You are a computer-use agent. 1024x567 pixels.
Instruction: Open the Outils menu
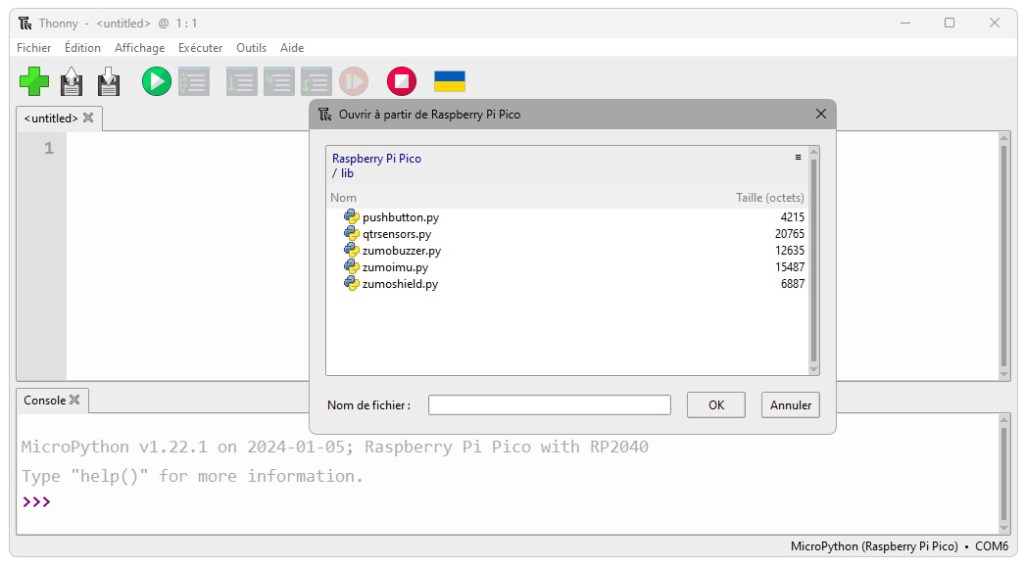(x=251, y=48)
